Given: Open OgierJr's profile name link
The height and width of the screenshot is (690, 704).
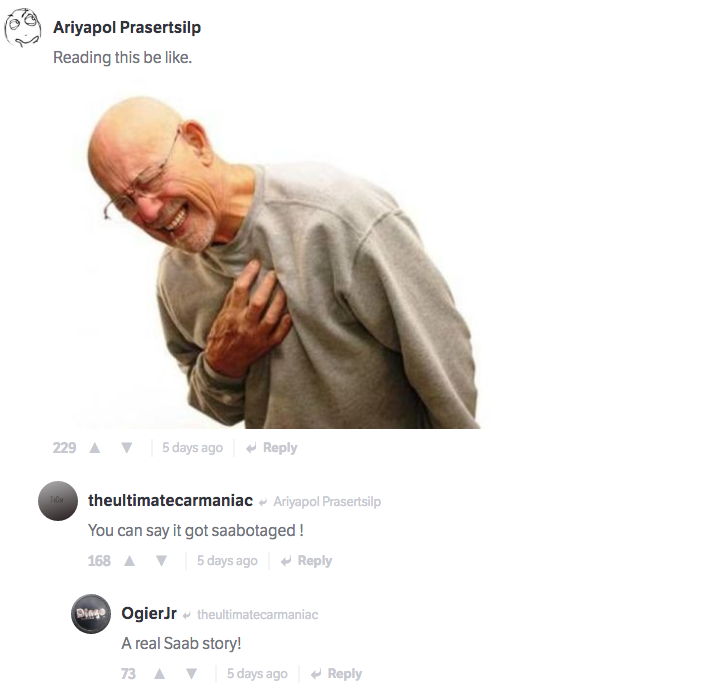Looking at the screenshot, I should coord(149,613).
